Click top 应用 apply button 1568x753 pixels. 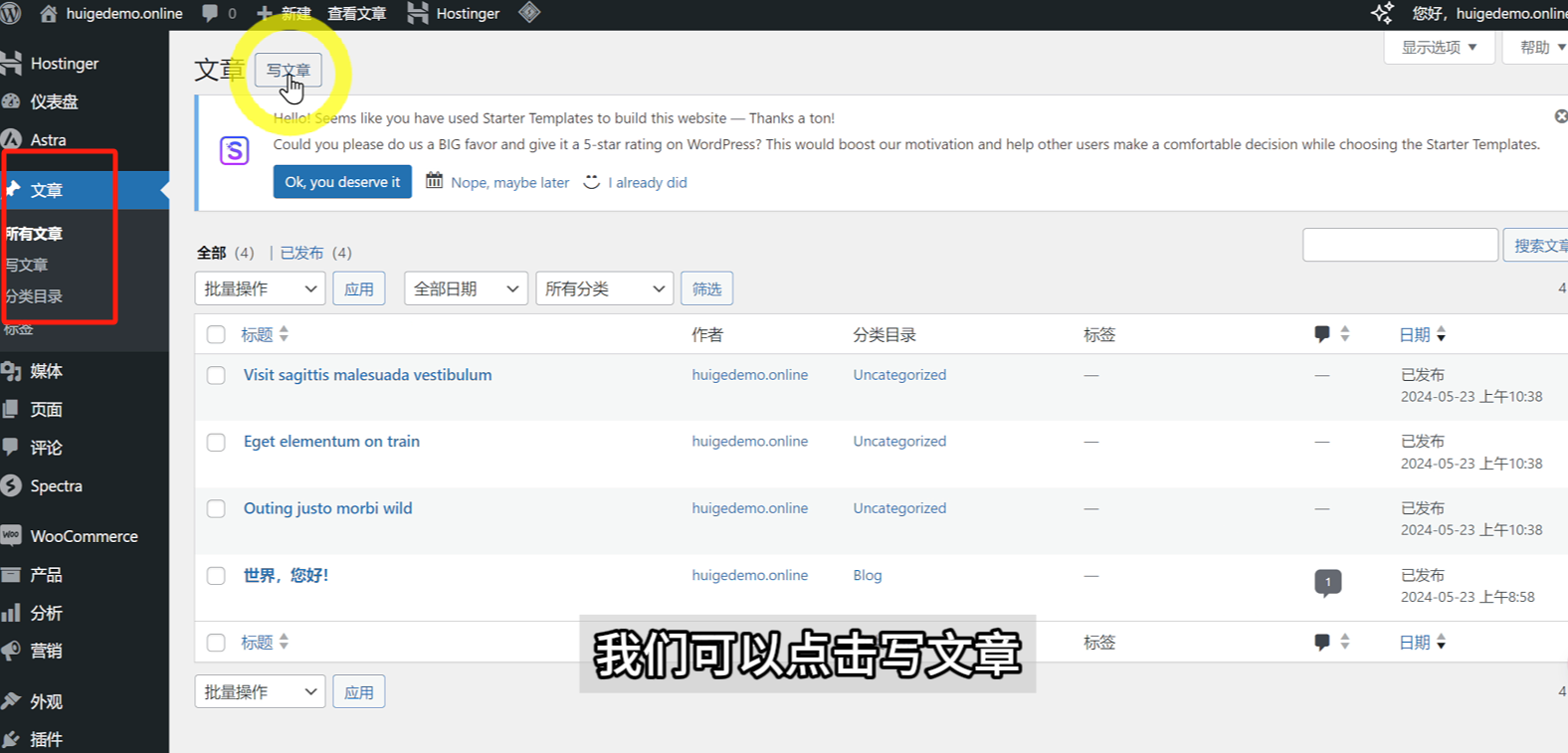coord(359,288)
